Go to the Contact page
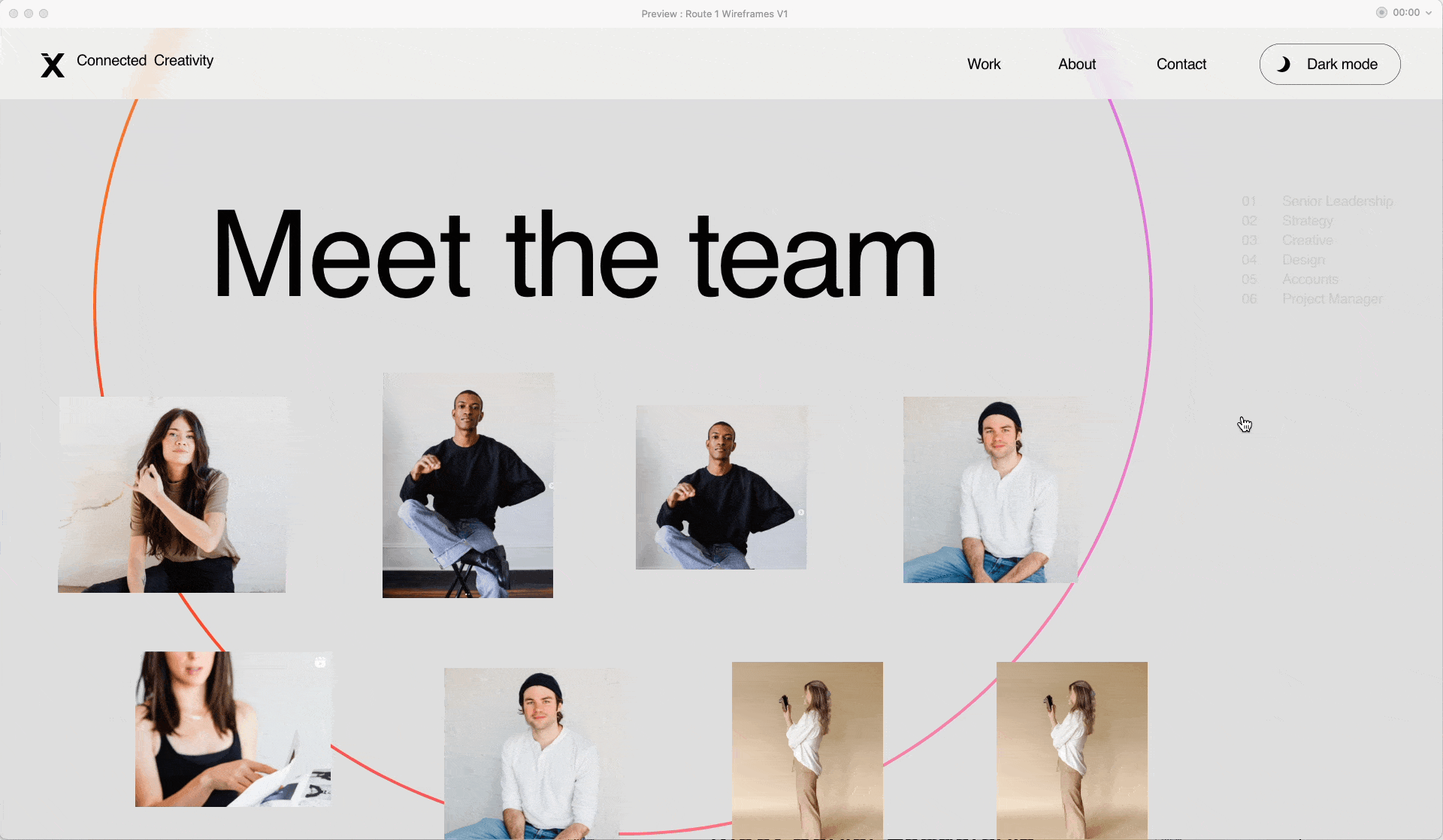The image size is (1443, 840). pyautogui.click(x=1181, y=65)
